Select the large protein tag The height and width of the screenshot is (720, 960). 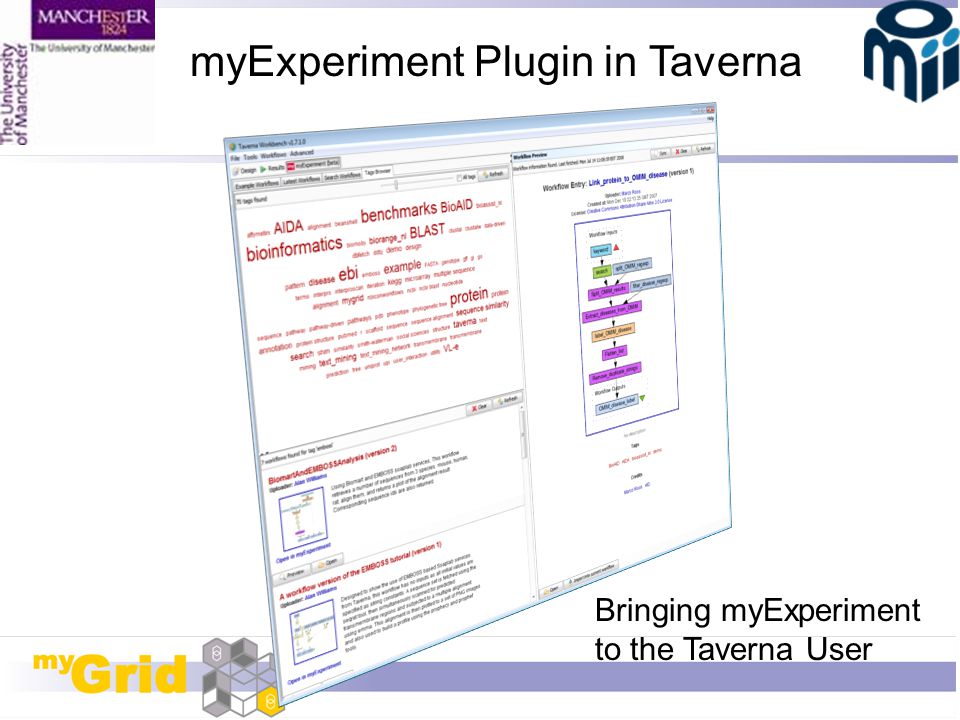[x=469, y=296]
